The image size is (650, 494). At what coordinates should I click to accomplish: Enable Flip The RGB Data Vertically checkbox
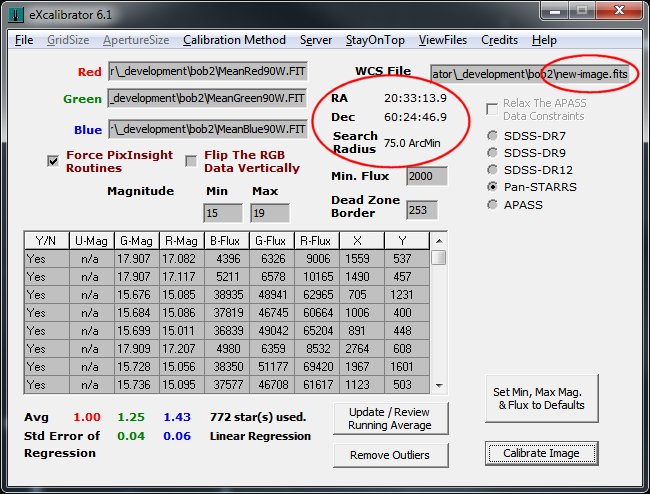[191, 161]
